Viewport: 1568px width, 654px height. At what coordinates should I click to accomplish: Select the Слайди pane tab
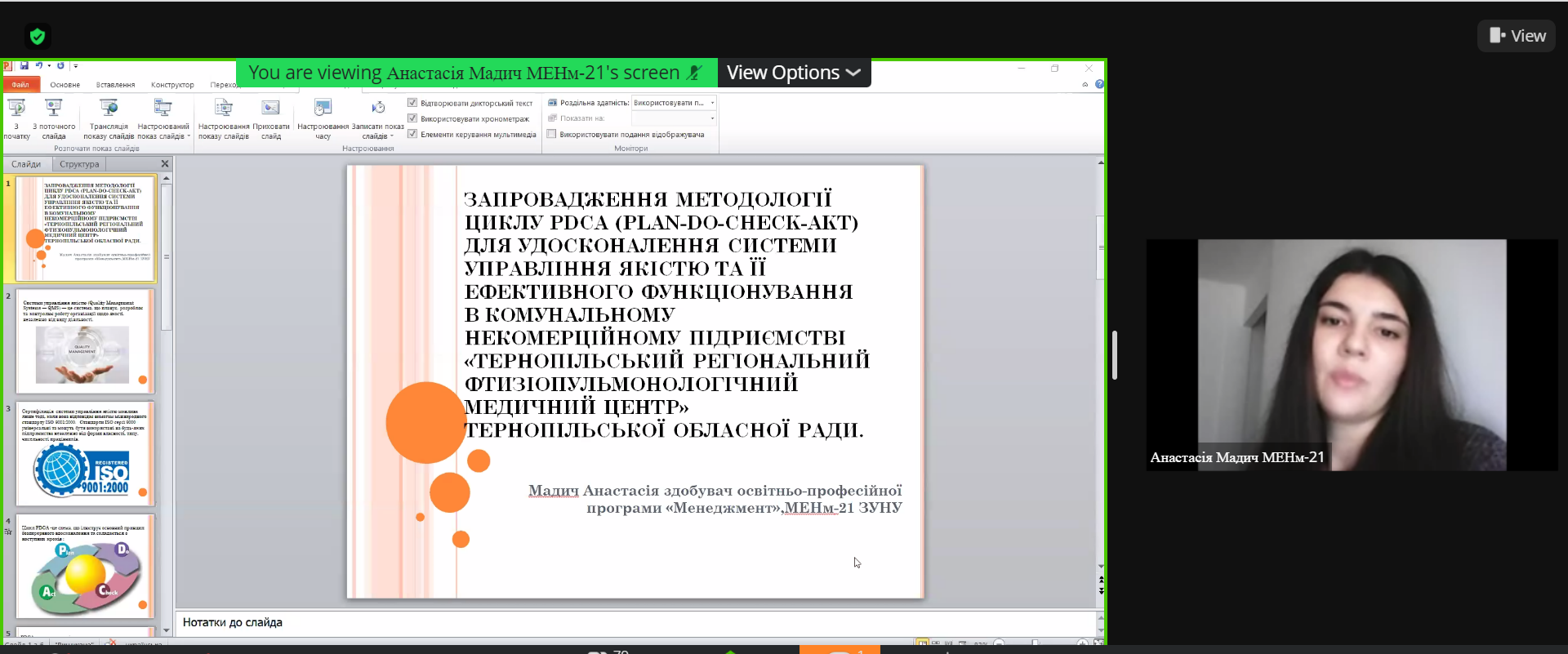coord(26,164)
